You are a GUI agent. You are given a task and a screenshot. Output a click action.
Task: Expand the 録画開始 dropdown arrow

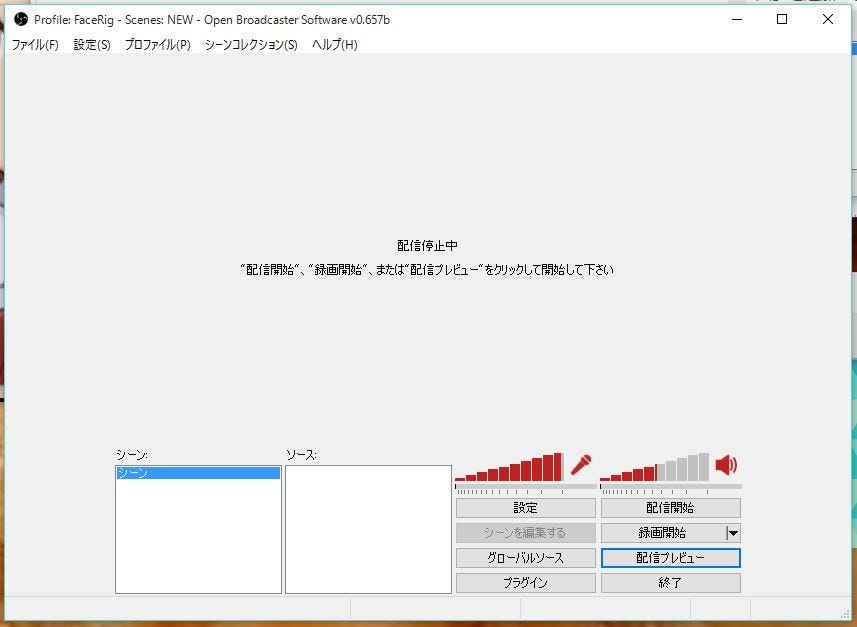point(733,533)
